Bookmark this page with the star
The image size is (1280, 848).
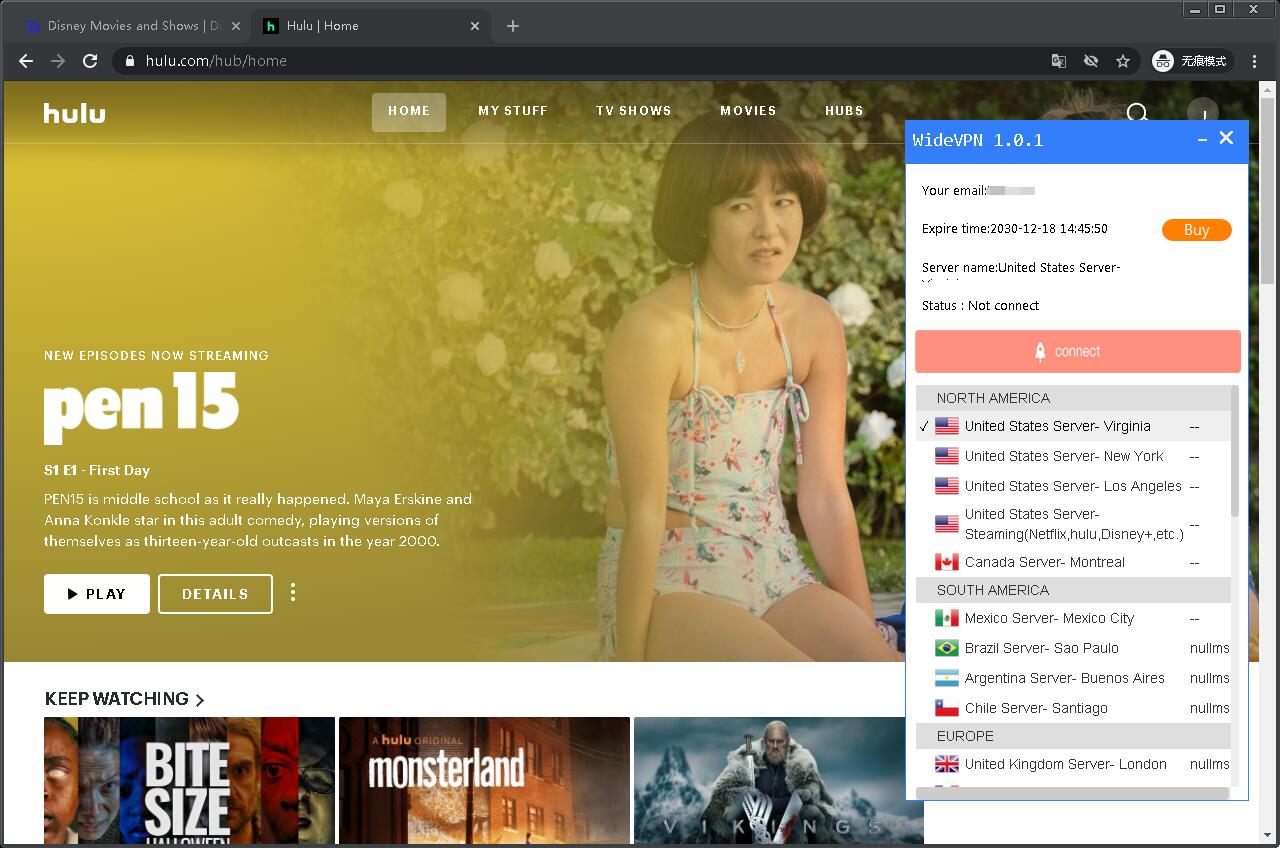pyautogui.click(x=1123, y=61)
